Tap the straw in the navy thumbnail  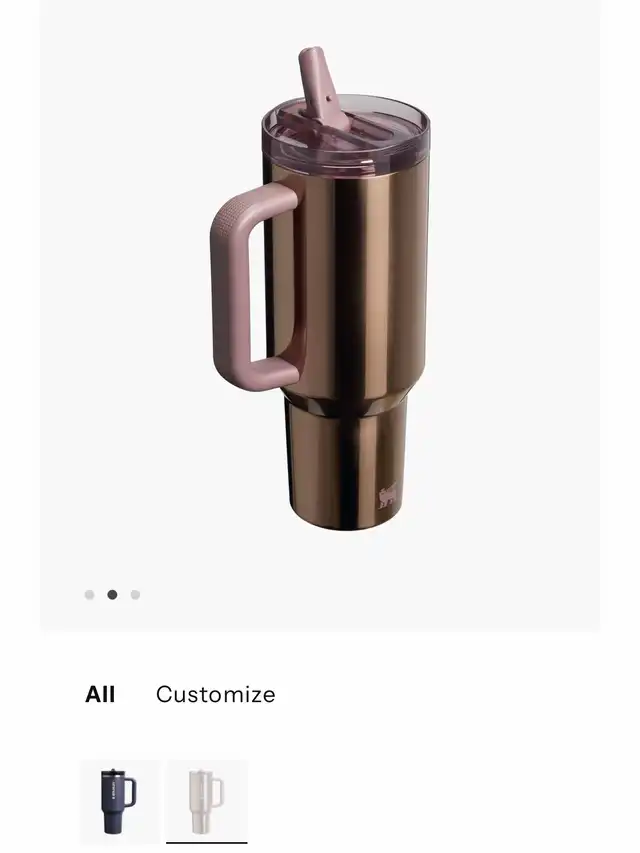(112, 772)
